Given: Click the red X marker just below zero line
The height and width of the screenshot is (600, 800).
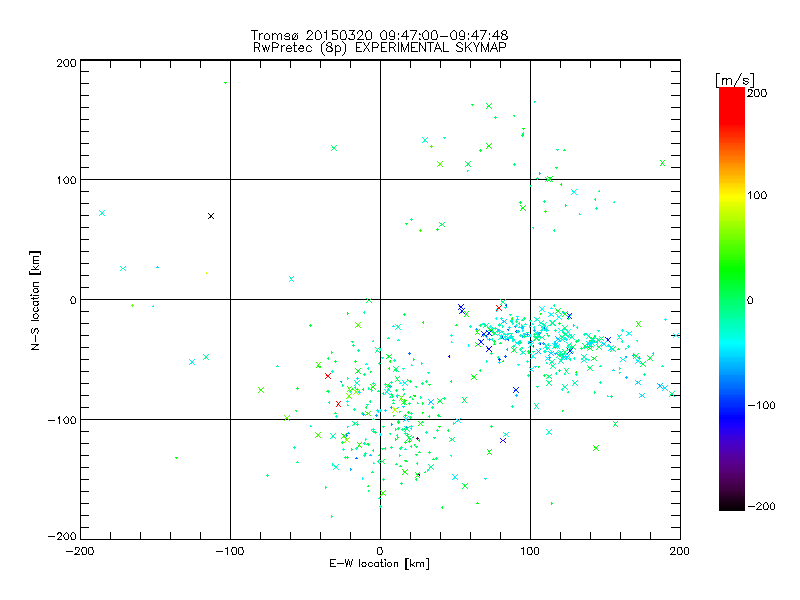Looking at the screenshot, I should tap(499, 308).
